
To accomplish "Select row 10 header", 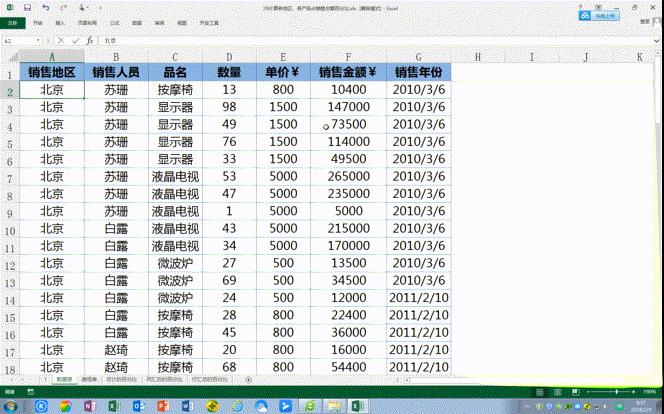I will click(10, 229).
